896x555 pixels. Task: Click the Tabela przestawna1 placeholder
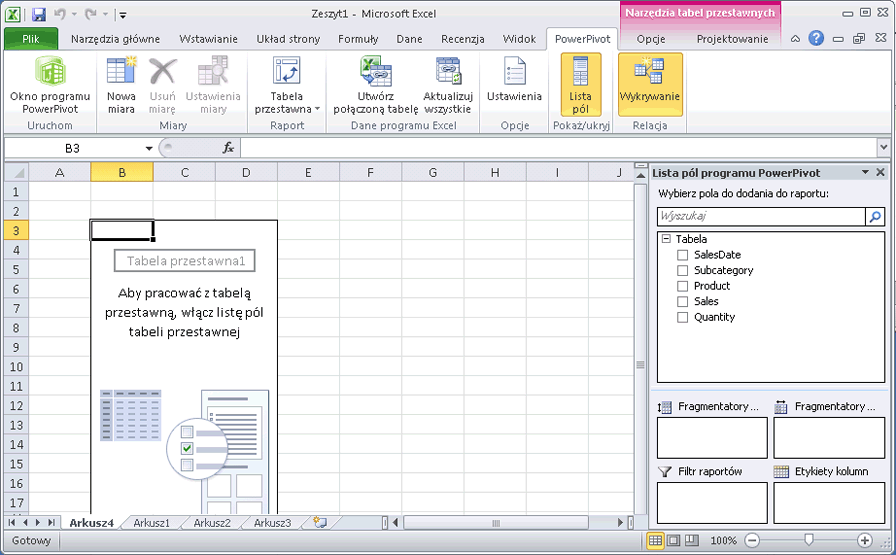click(185, 261)
